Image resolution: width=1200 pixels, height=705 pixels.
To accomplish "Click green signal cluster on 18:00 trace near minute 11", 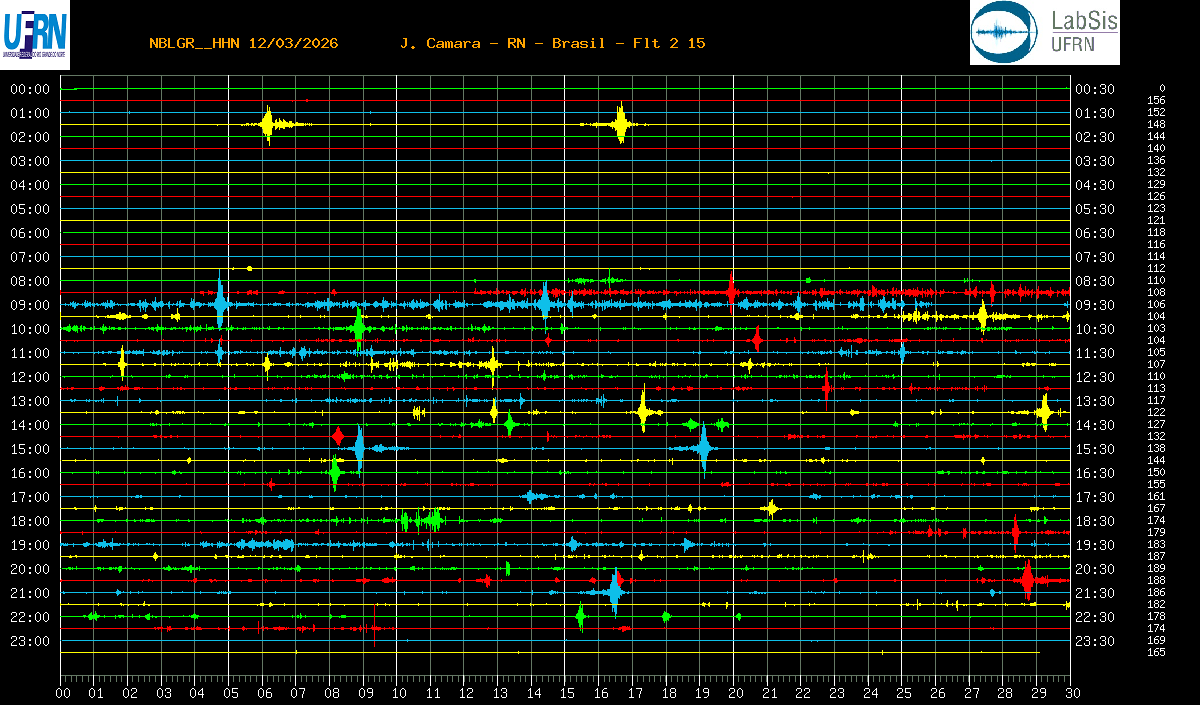I will 432,520.
